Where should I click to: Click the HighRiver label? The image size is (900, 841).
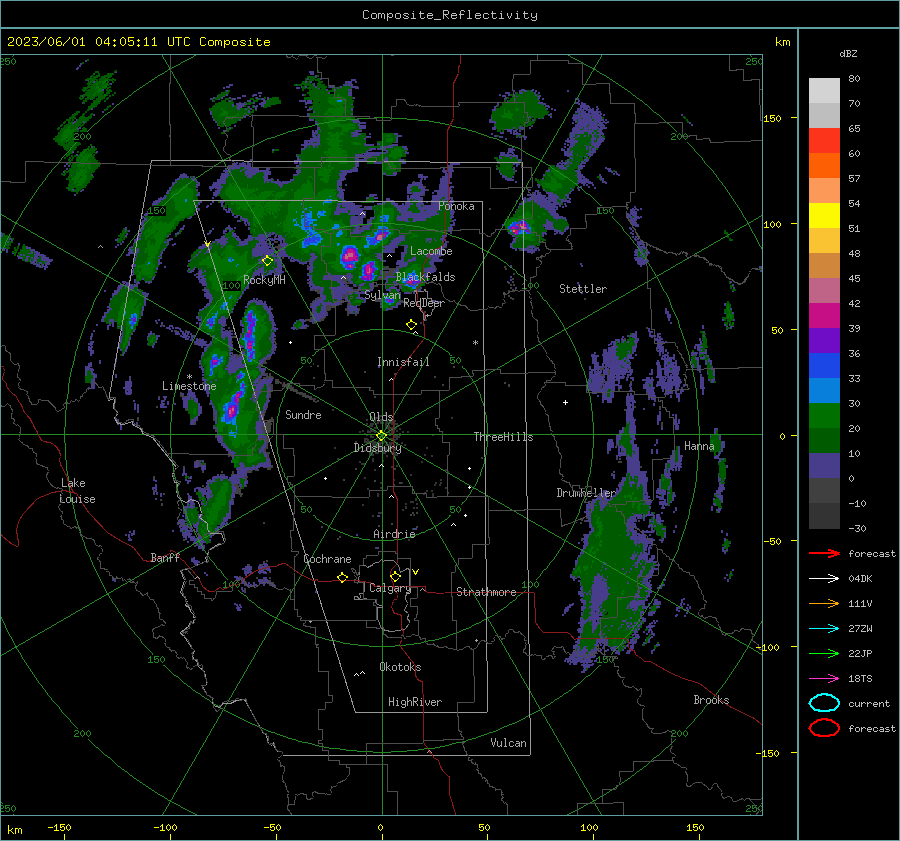click(x=415, y=702)
